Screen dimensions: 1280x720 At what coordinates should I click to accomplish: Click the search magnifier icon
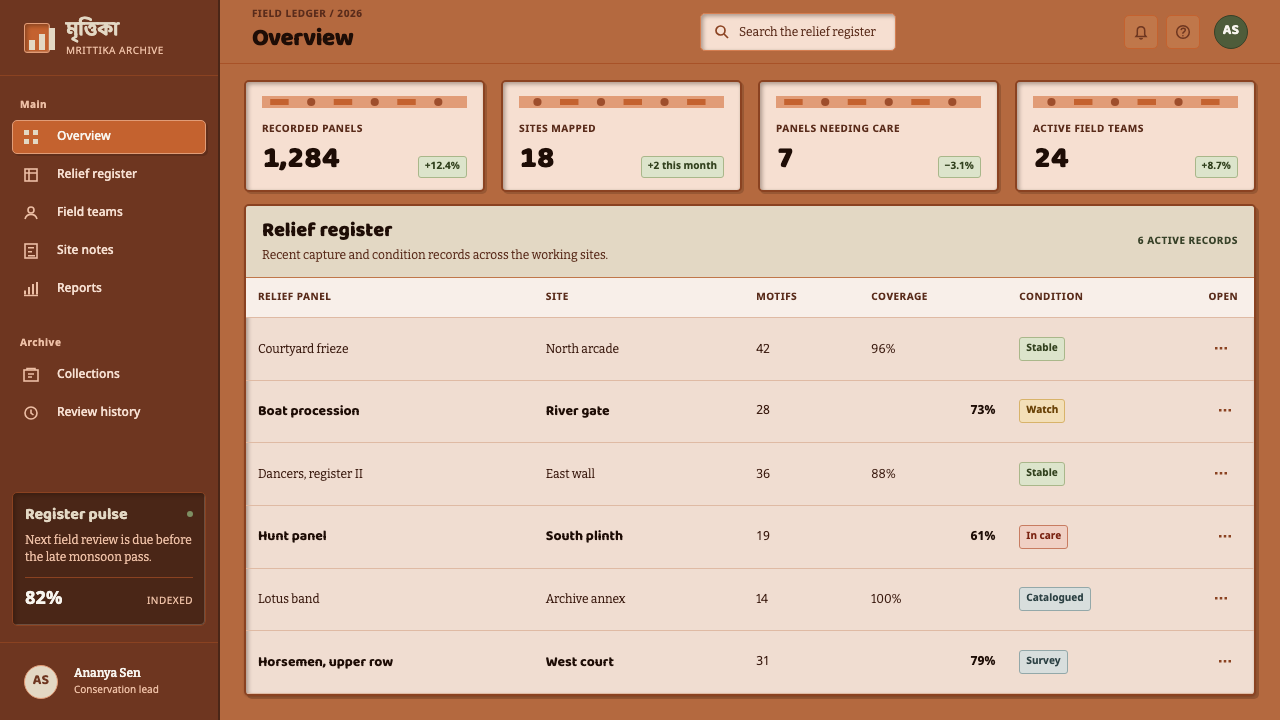(722, 32)
